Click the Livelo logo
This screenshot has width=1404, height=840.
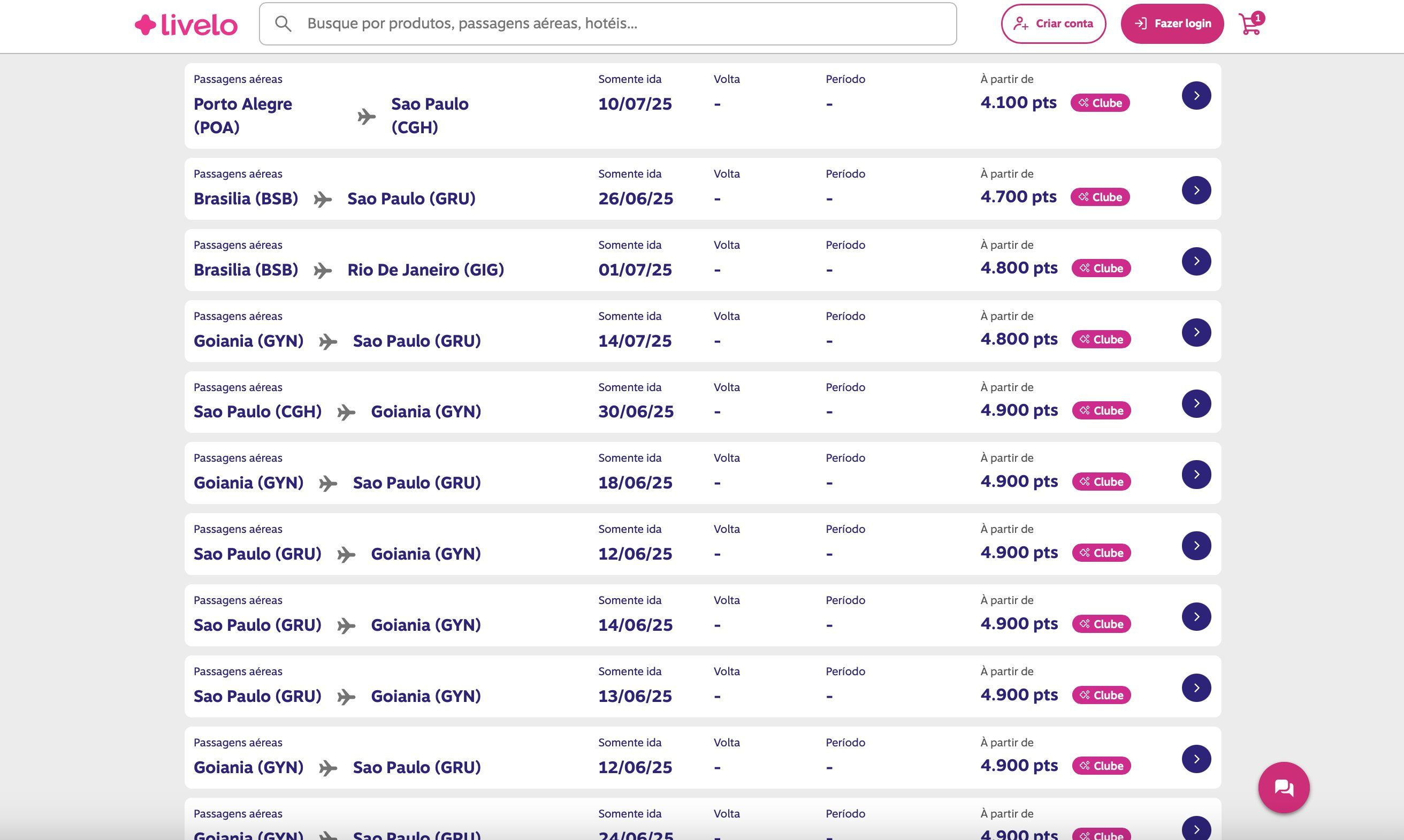[186, 24]
